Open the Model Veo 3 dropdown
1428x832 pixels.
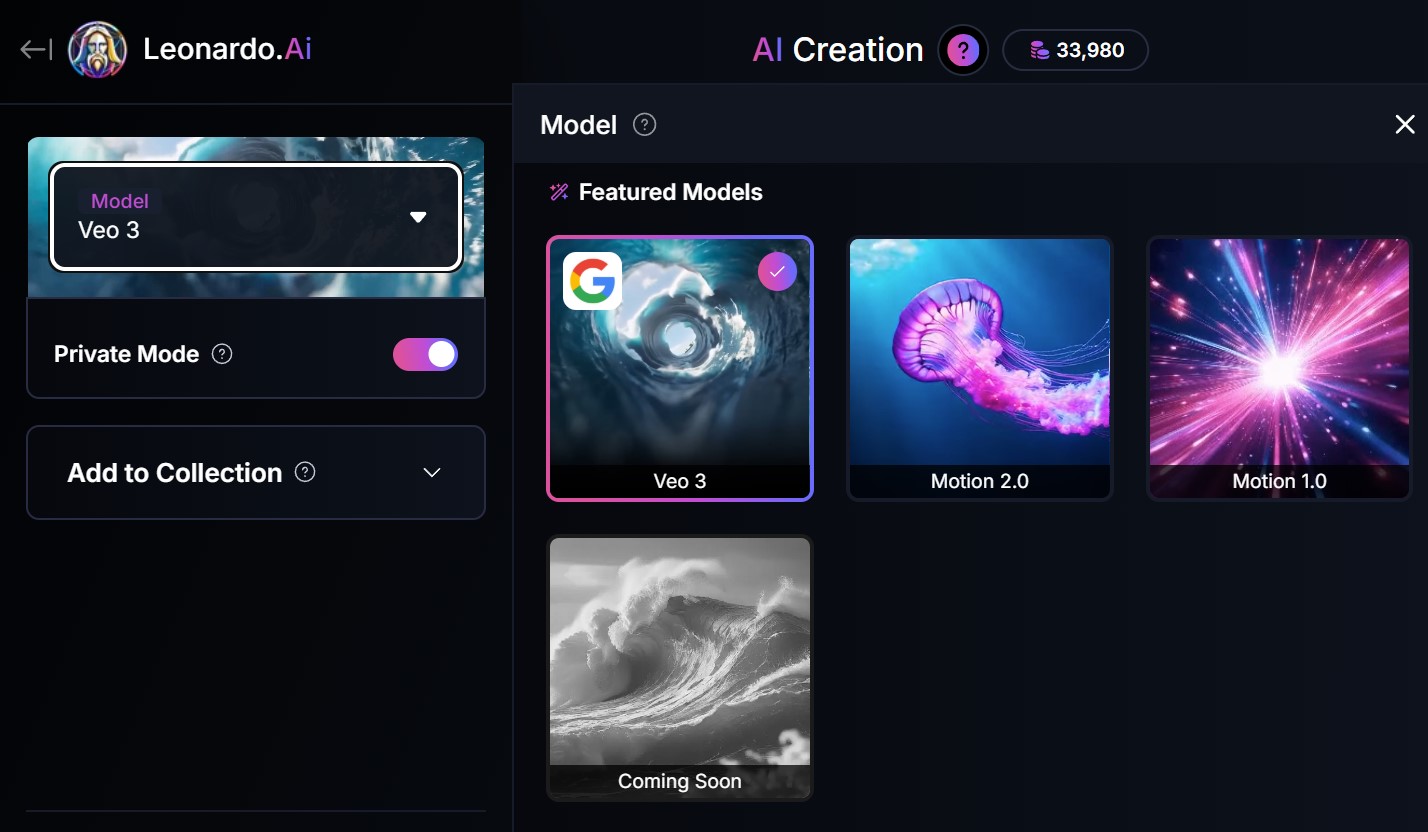click(x=256, y=216)
